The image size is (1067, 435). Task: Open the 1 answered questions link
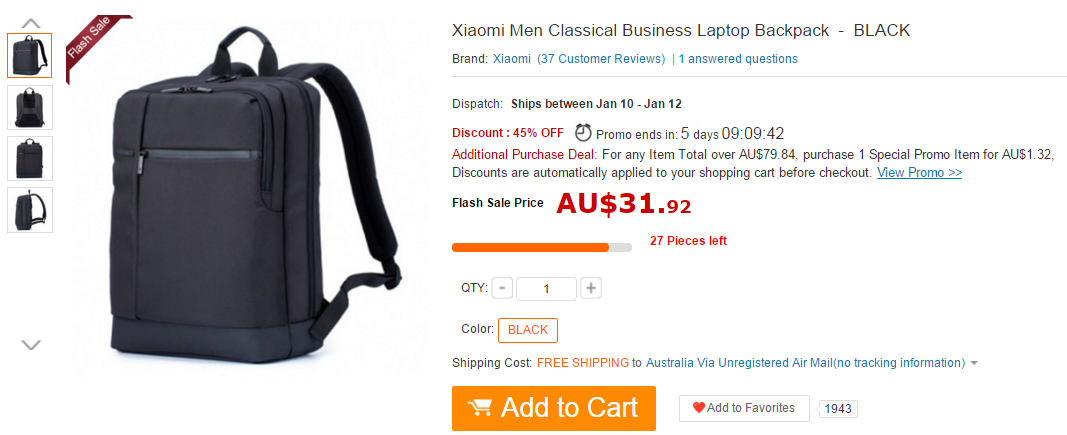(x=738, y=59)
